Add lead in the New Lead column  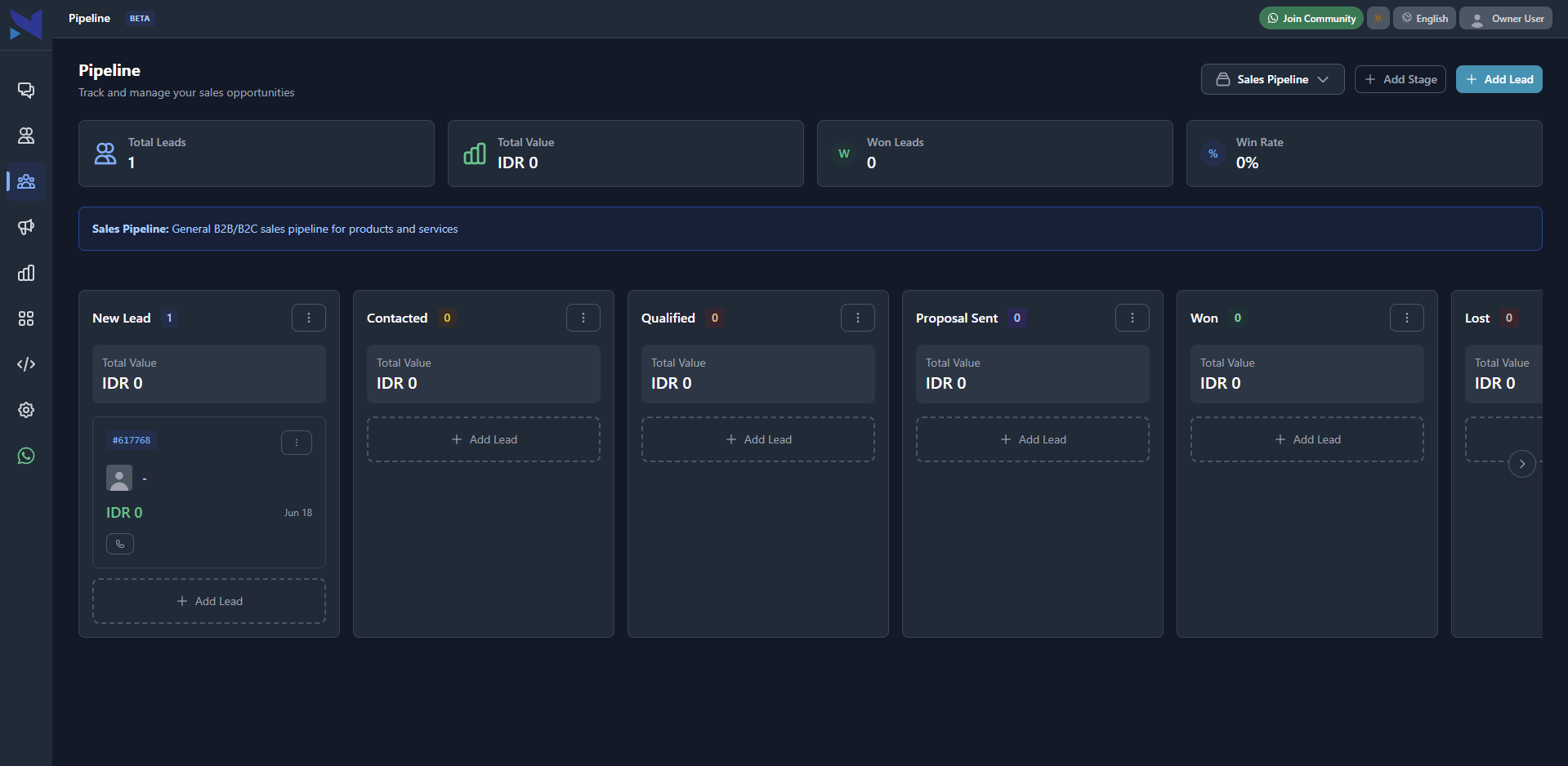coord(209,601)
